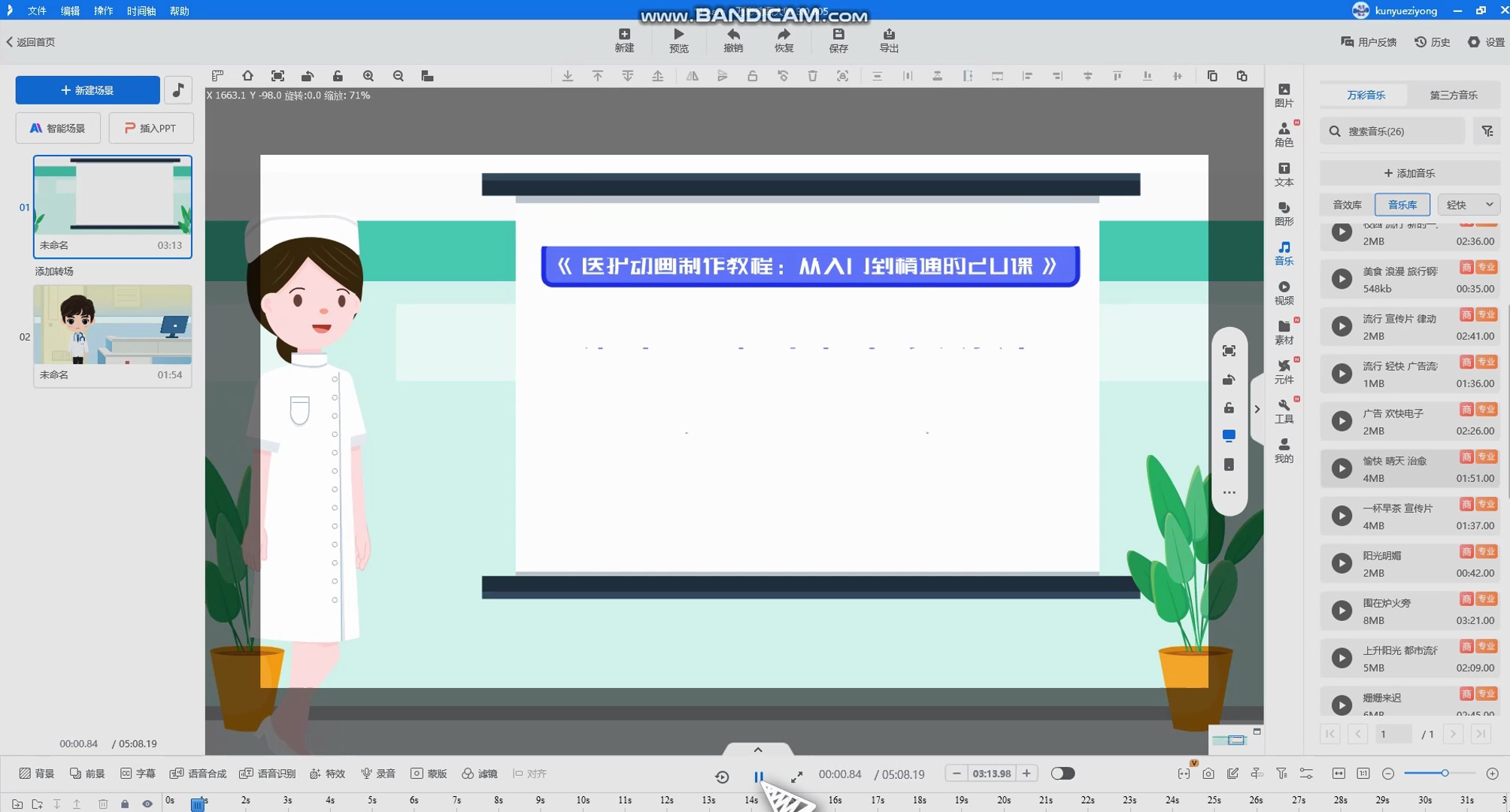Open the 元件 components panel
The height and width of the screenshot is (812, 1510).
1284,371
